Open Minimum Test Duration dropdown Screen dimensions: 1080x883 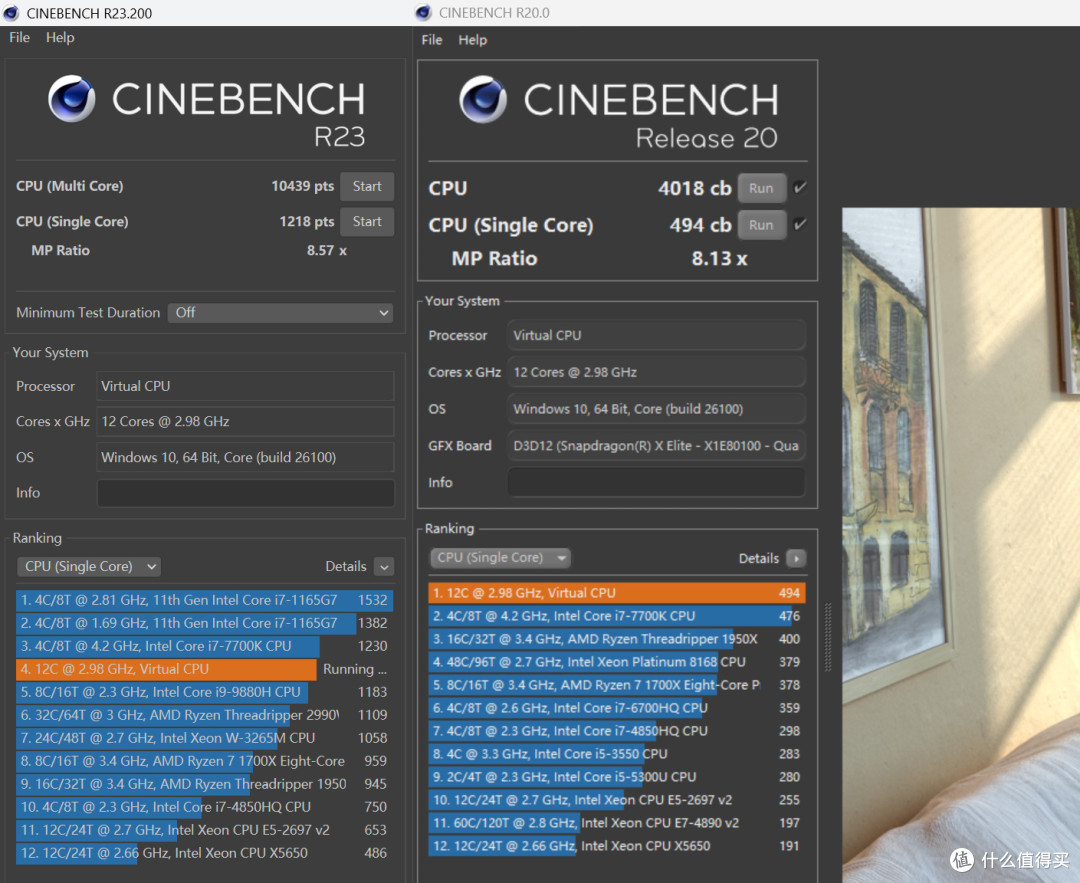pyautogui.click(x=280, y=313)
